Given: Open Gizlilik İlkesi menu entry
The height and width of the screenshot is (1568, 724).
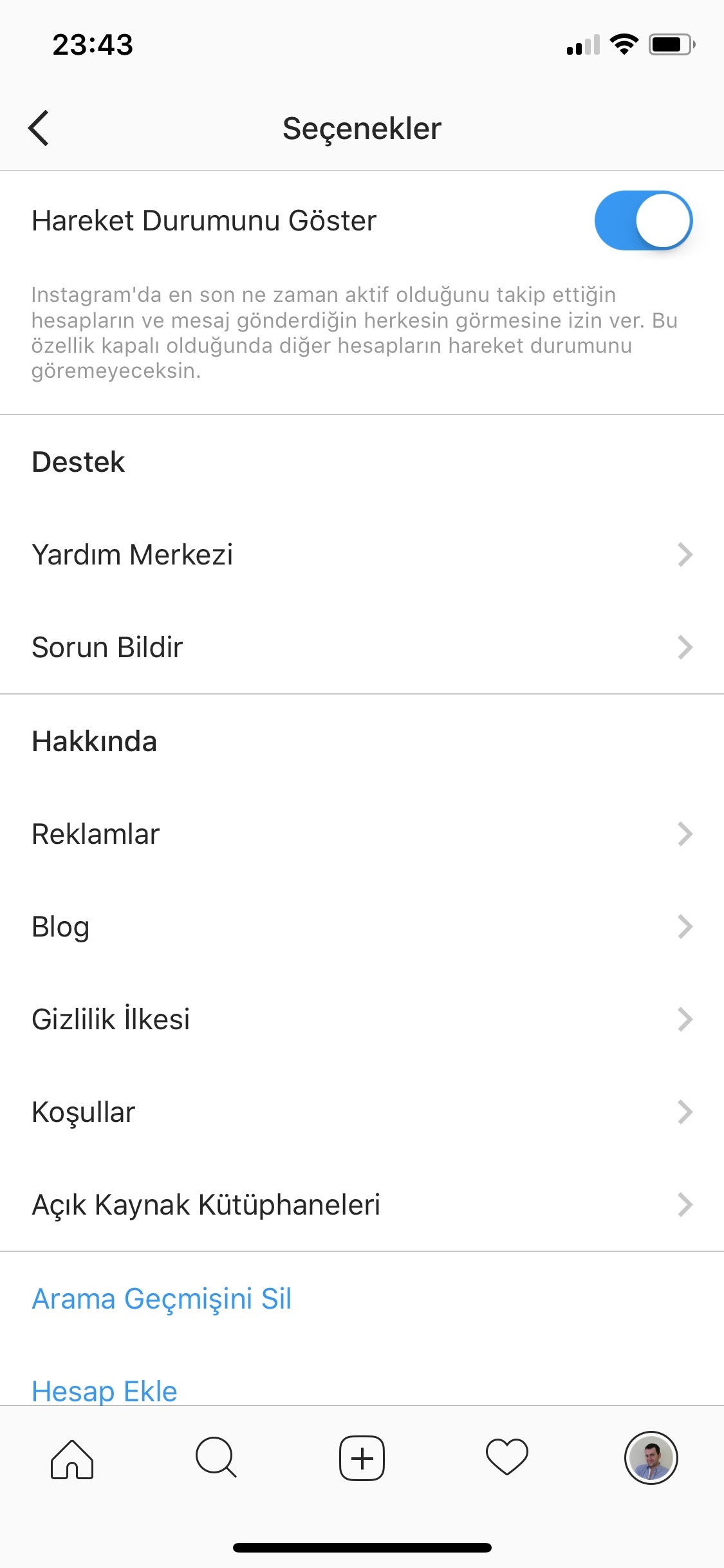Looking at the screenshot, I should (111, 1019).
